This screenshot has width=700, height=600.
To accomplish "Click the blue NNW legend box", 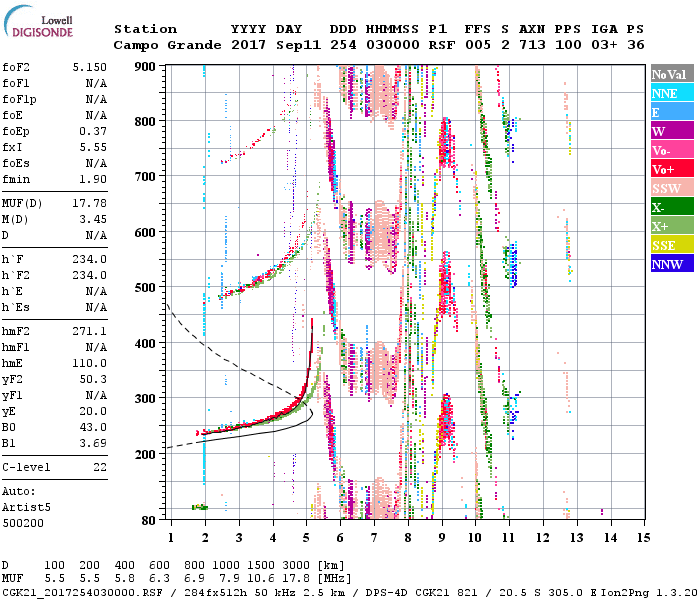I will (x=669, y=264).
